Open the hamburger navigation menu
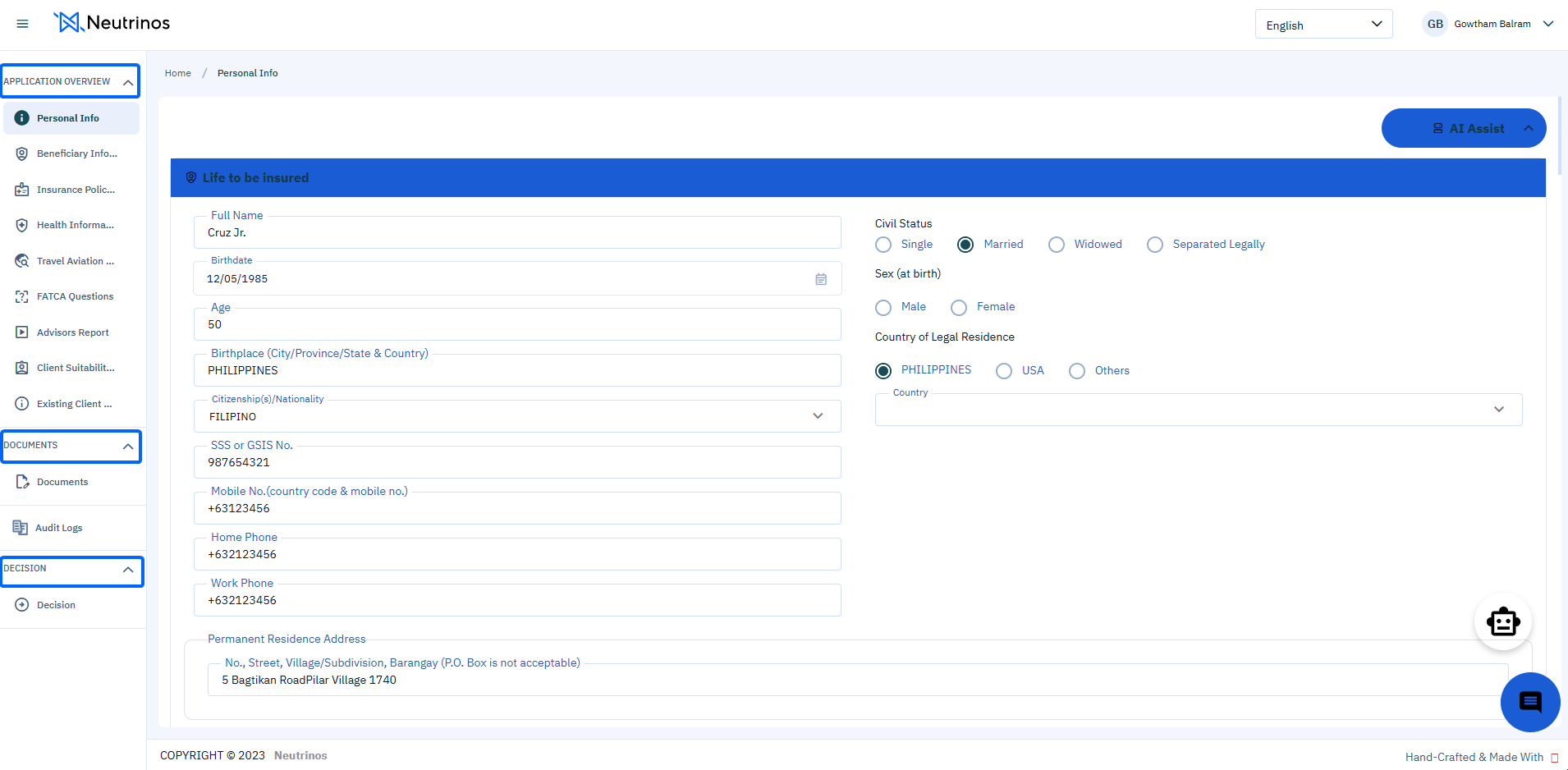Screen dimensions: 1568x770 [x=22, y=24]
